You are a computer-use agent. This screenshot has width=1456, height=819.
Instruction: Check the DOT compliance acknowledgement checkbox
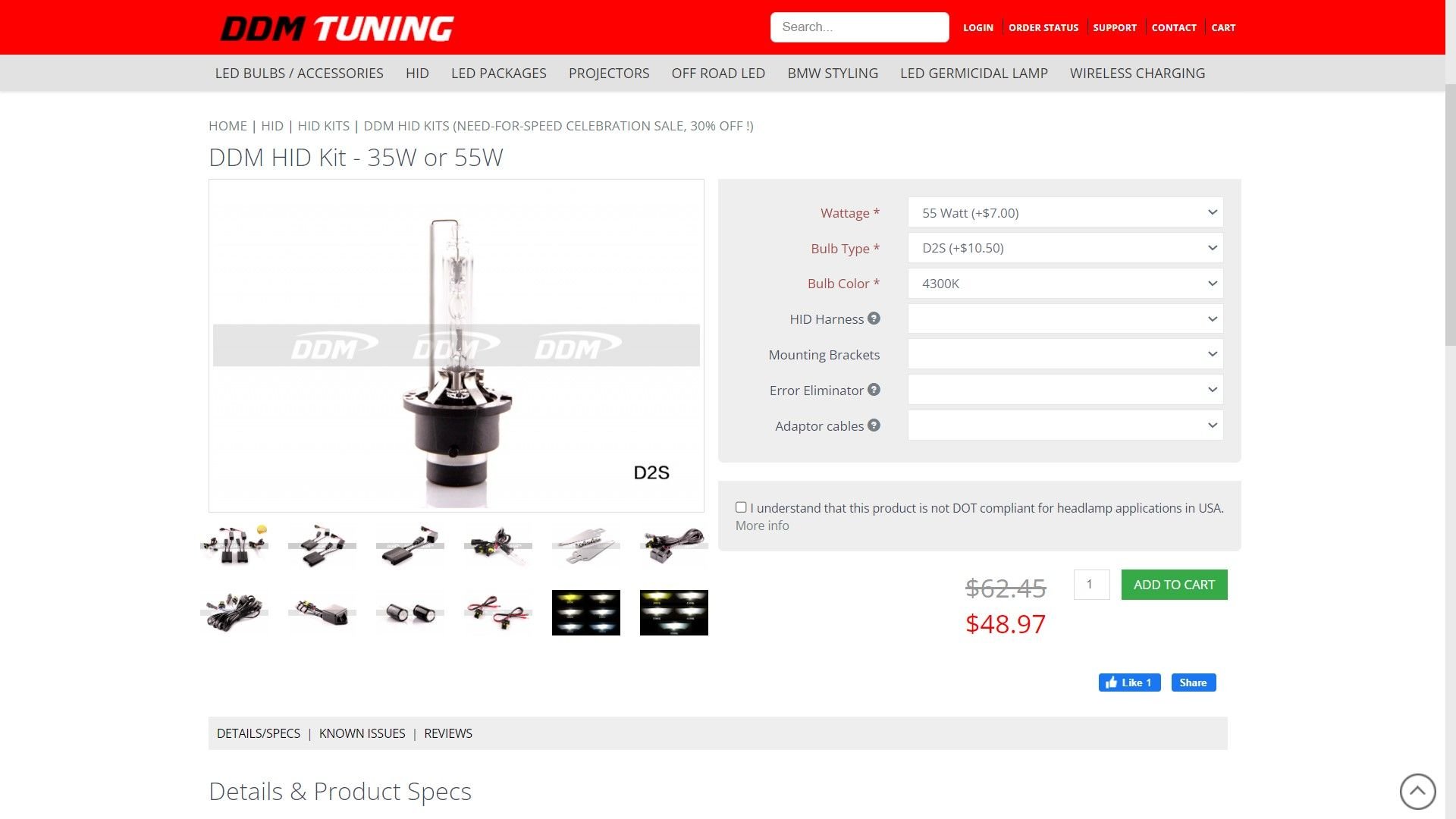[x=741, y=507]
